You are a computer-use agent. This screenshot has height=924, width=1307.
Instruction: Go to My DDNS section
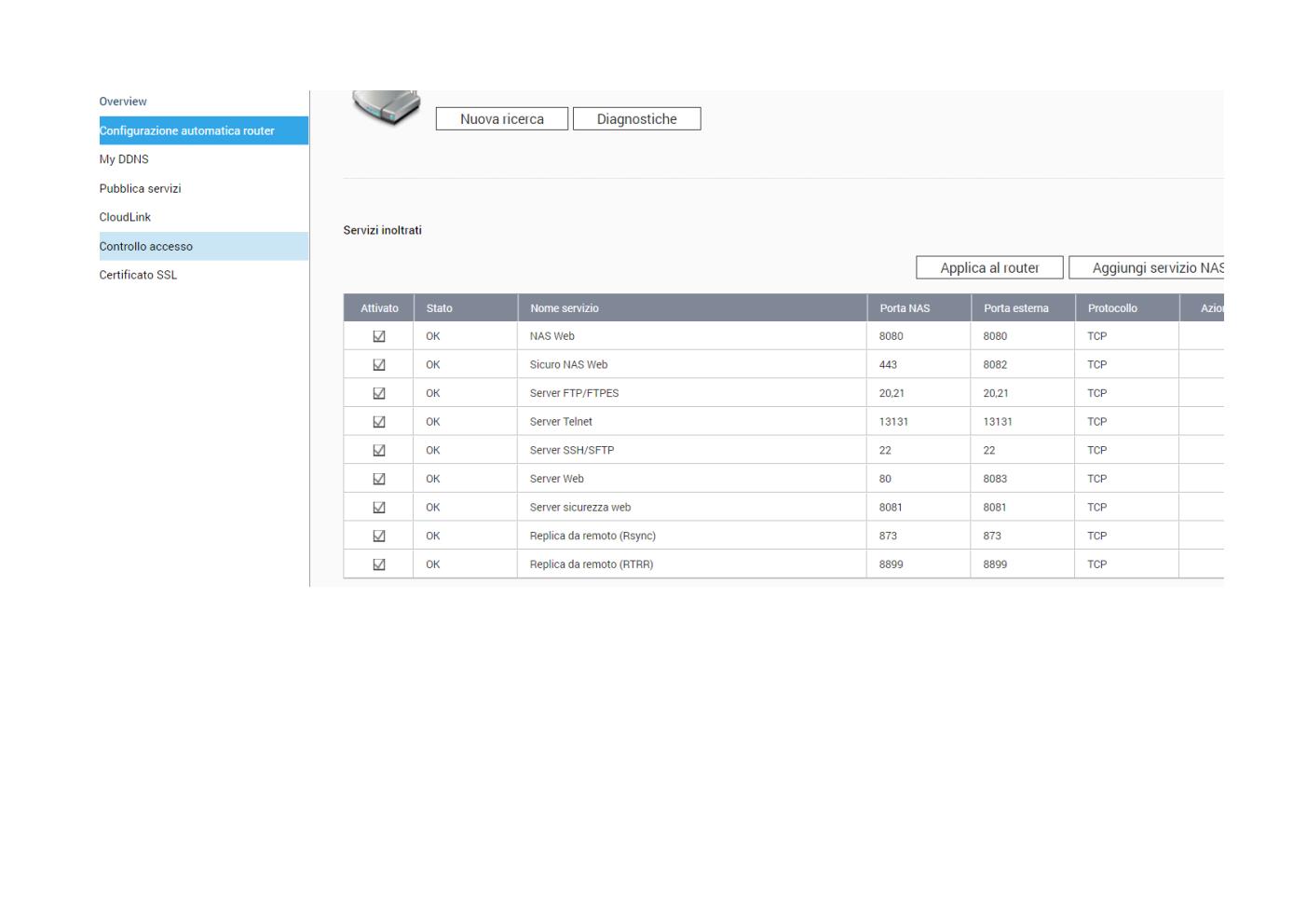tap(124, 159)
